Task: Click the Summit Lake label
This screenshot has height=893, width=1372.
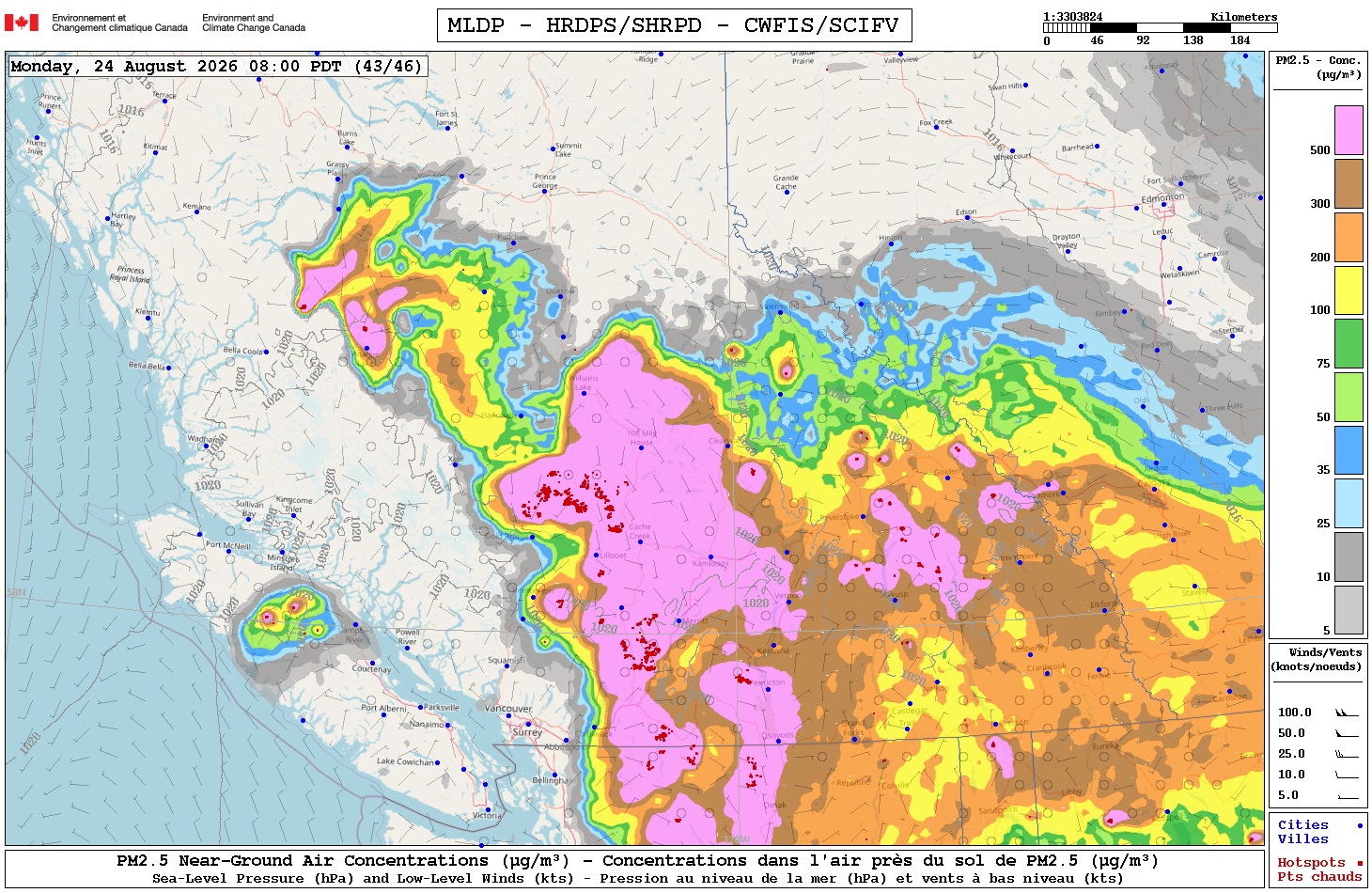Action: (x=569, y=149)
